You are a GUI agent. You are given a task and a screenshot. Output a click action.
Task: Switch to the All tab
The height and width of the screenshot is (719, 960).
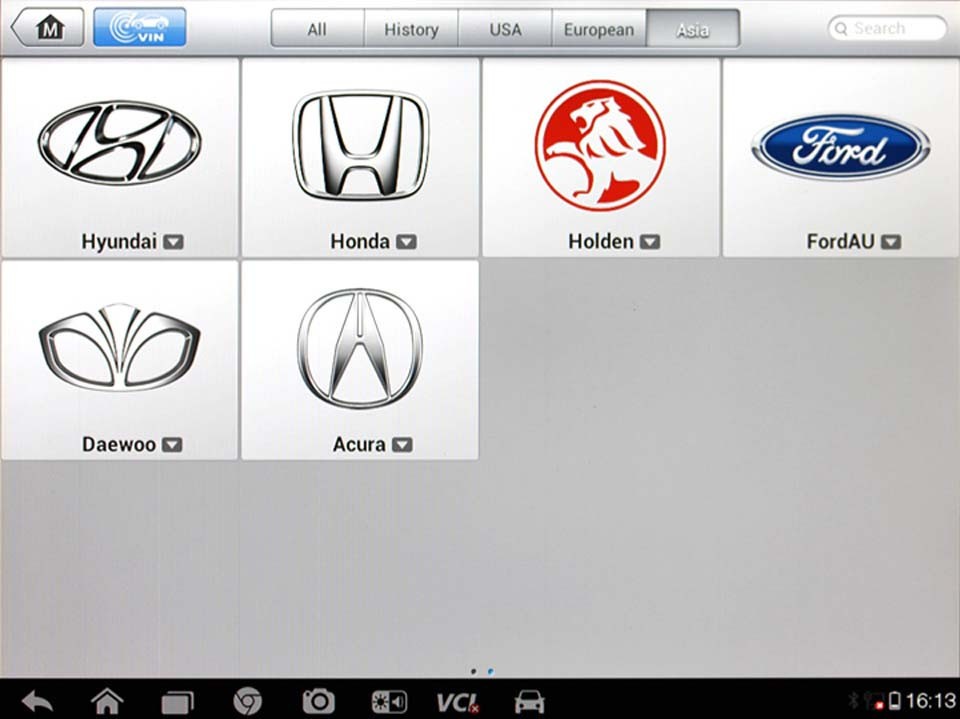(317, 29)
